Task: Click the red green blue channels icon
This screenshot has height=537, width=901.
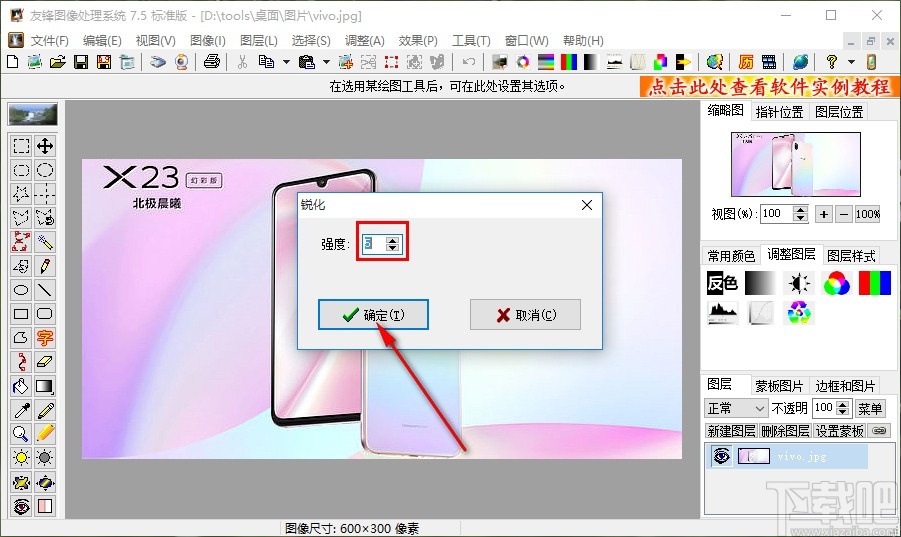Action: [x=875, y=283]
